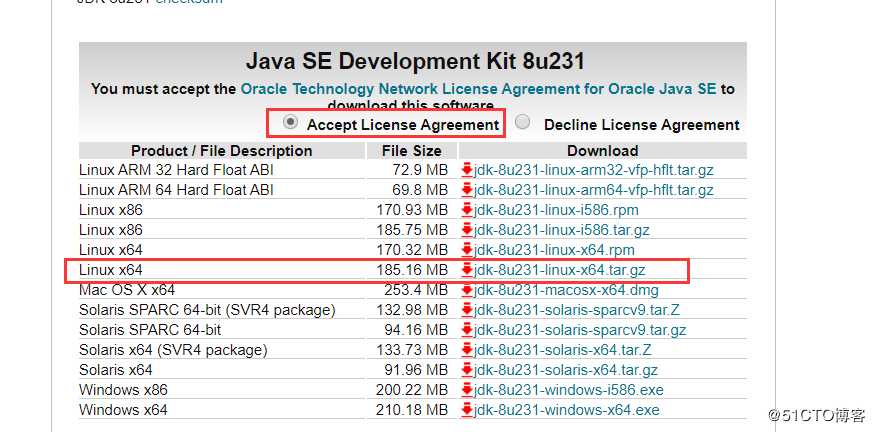Image resolution: width=875 pixels, height=432 pixels.
Task: Click Linux ARM 32 Hard Float ABI text
Action: coord(176,170)
